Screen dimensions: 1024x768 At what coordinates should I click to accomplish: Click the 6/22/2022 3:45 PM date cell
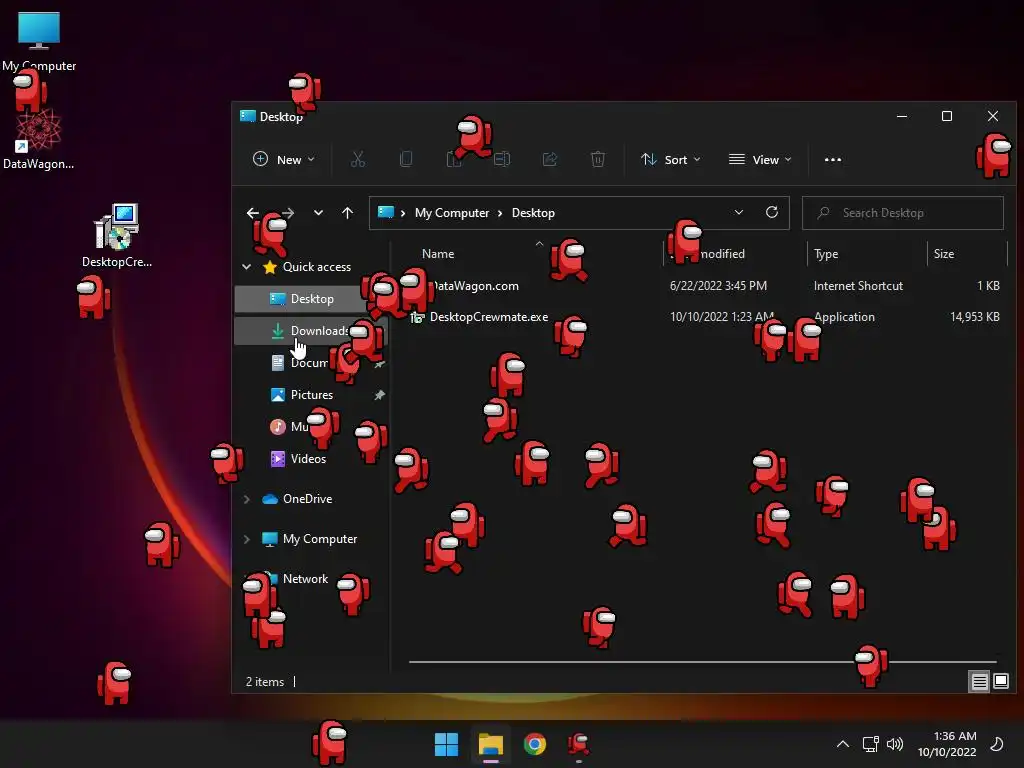pos(718,286)
